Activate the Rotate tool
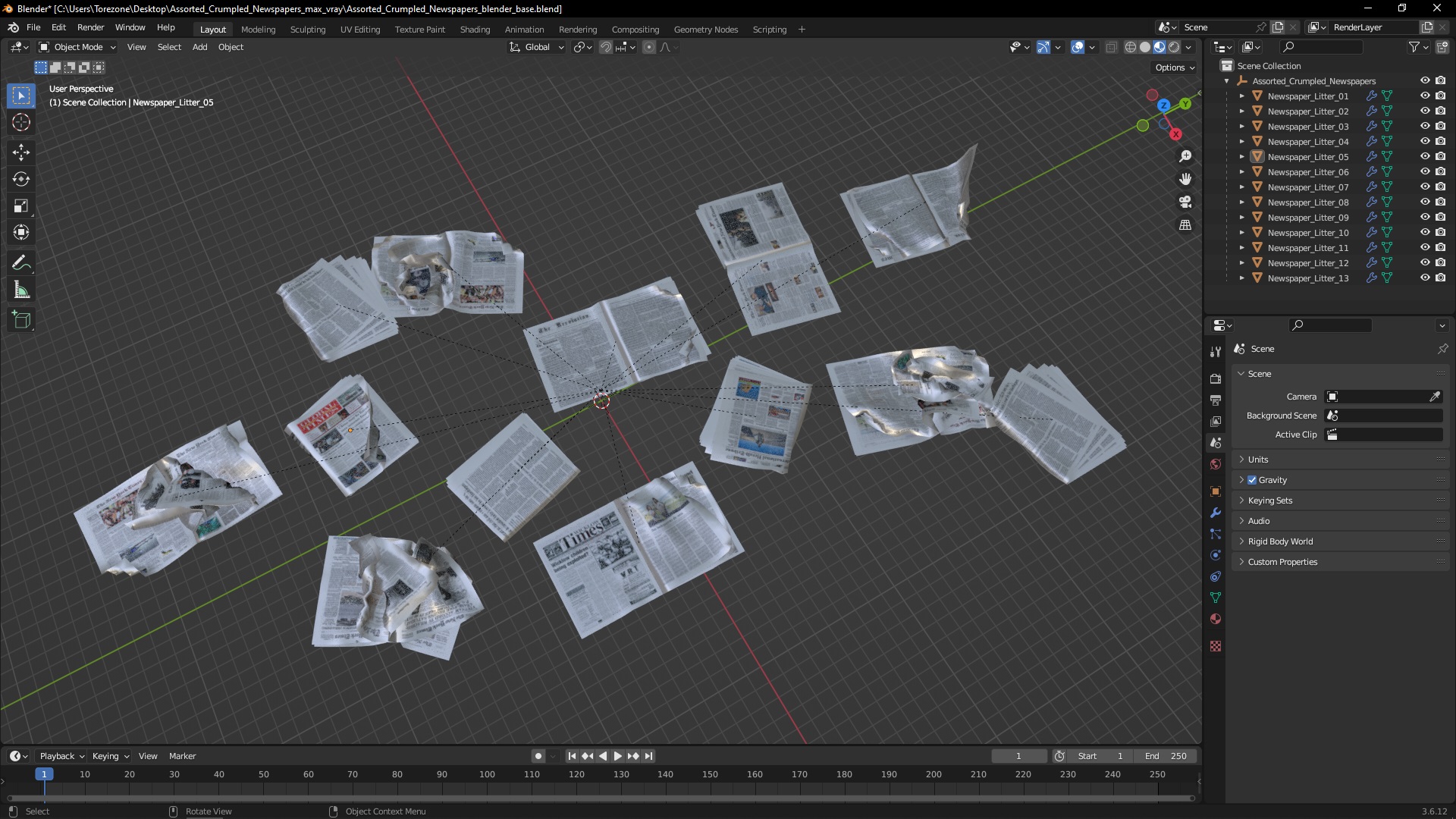 click(21, 179)
